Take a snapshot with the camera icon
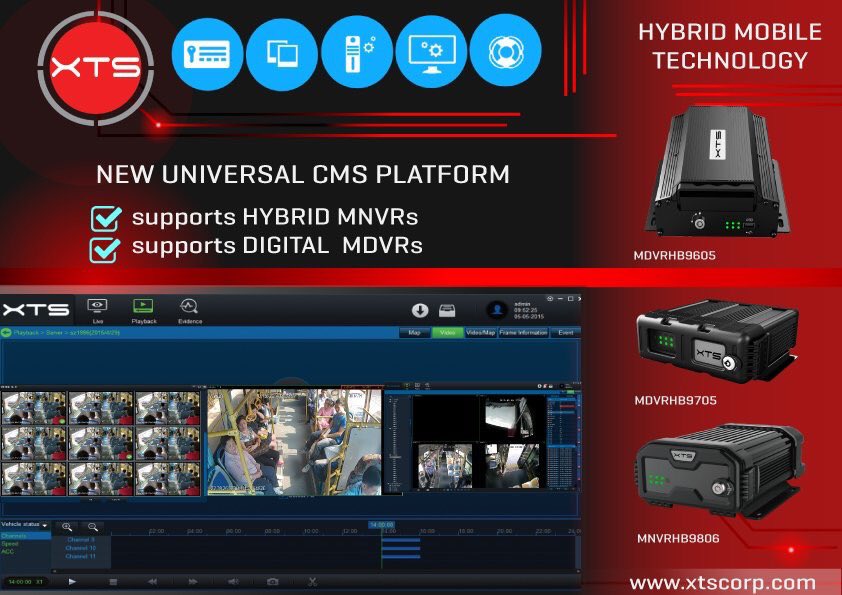This screenshot has height=595, width=842. click(x=273, y=582)
